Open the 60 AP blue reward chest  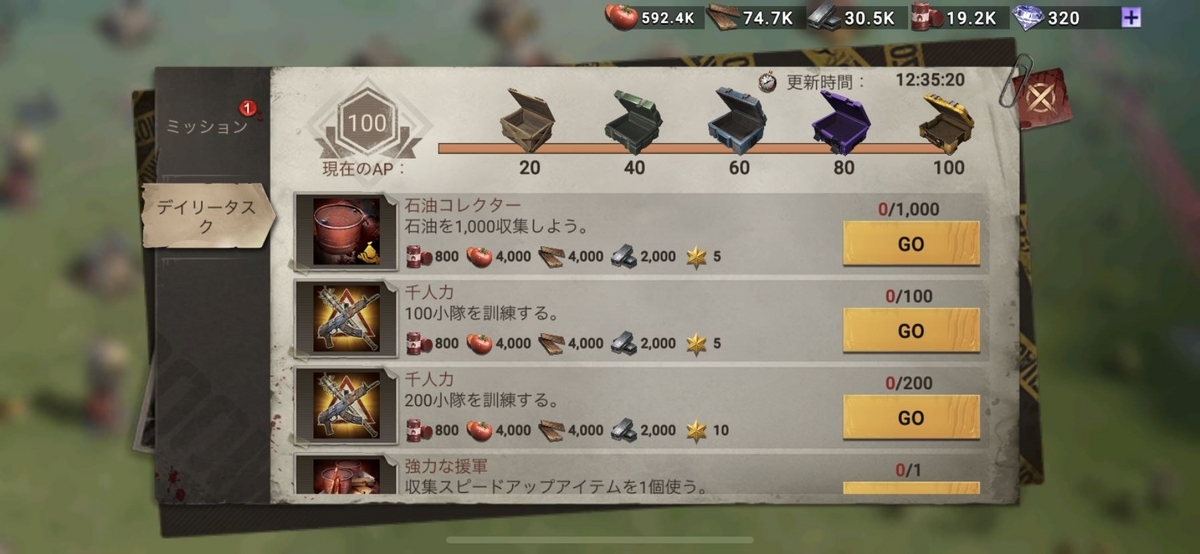click(738, 116)
